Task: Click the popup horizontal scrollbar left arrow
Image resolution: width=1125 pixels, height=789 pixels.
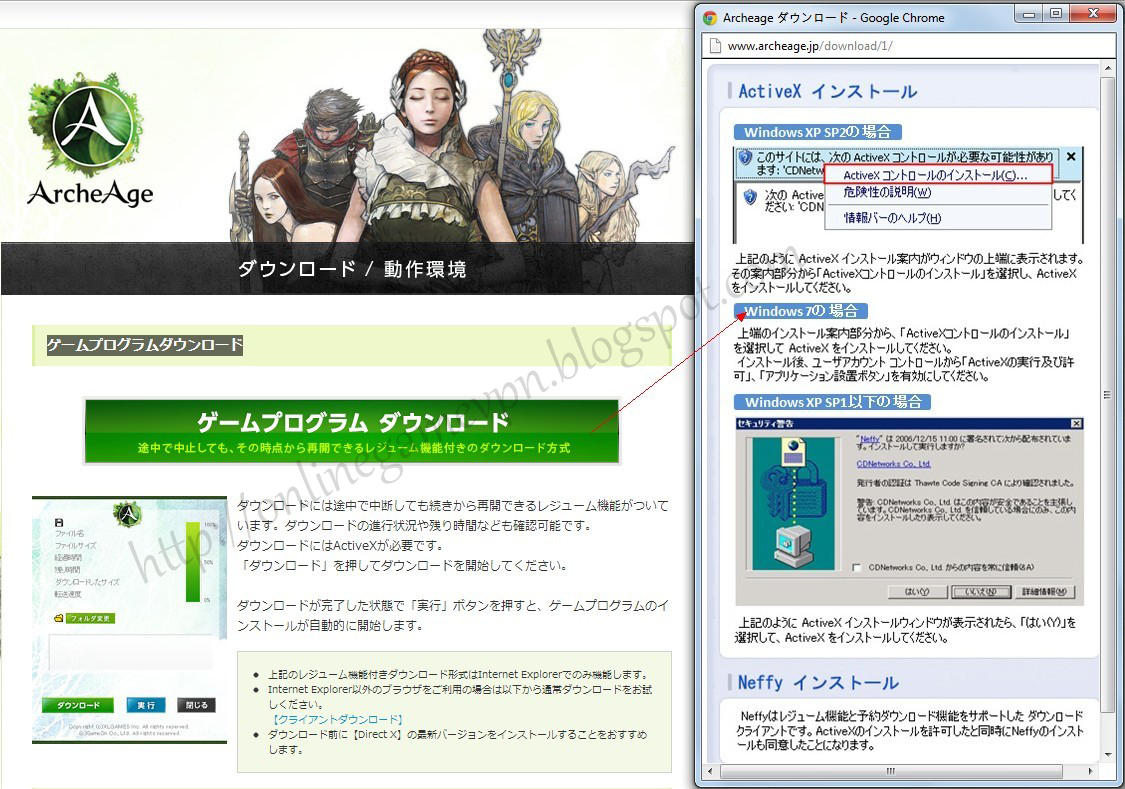Action: coord(711,771)
